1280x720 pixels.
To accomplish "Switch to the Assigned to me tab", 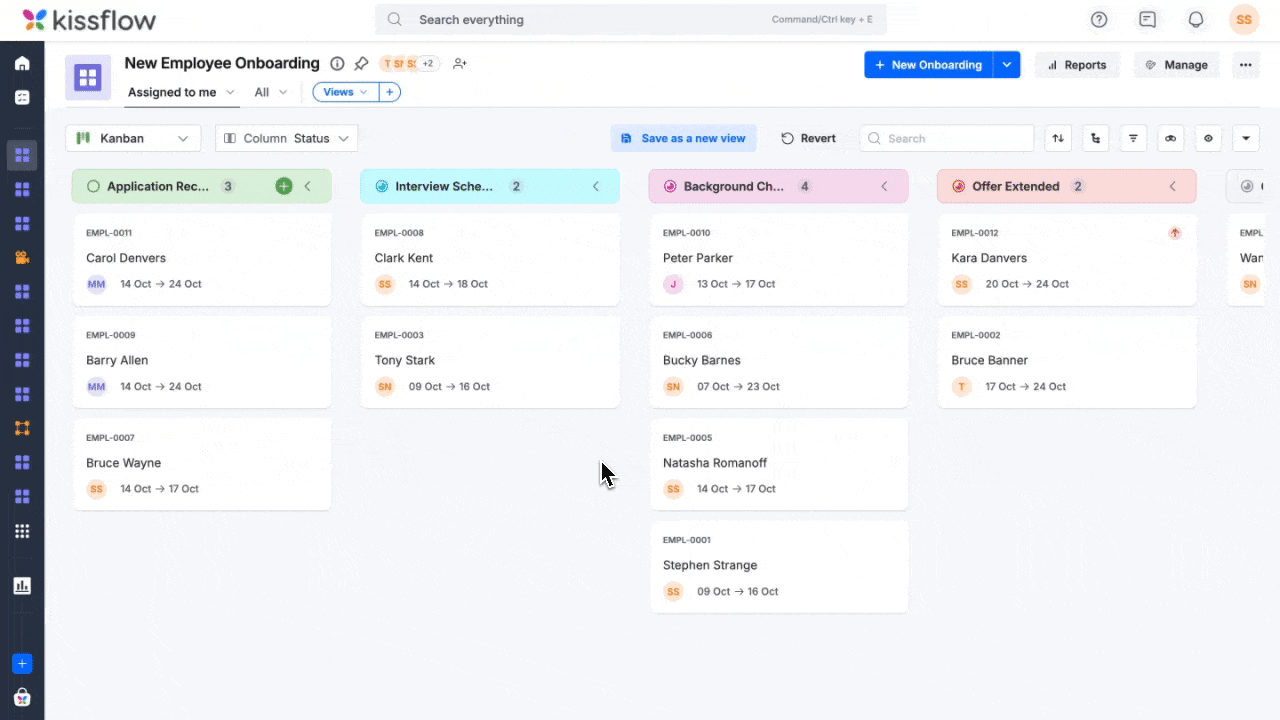I will click(172, 92).
